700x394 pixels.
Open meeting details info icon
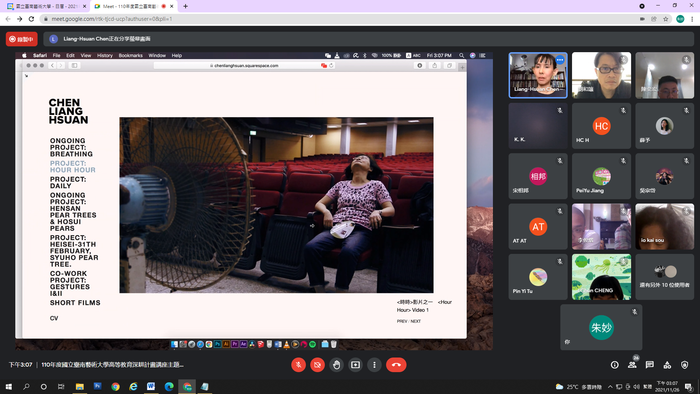[x=615, y=365]
